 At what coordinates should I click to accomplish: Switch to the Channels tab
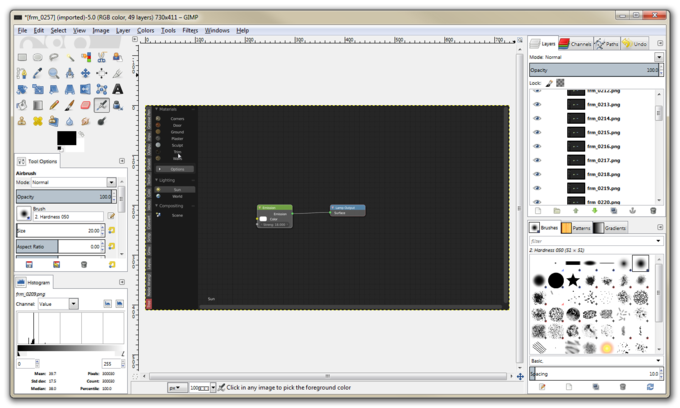pyautogui.click(x=575, y=44)
